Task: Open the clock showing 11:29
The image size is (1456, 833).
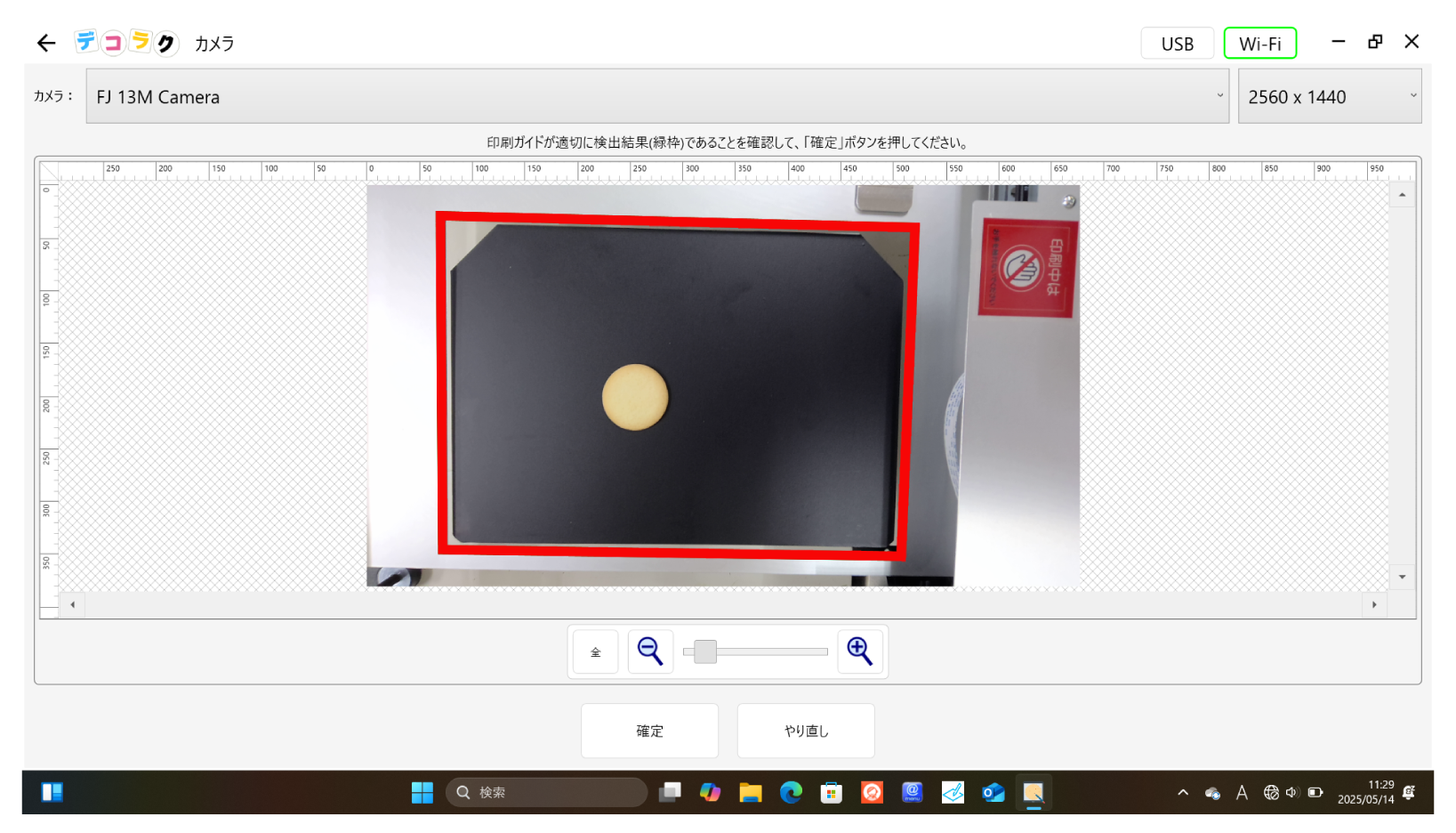Action: pos(1366,792)
